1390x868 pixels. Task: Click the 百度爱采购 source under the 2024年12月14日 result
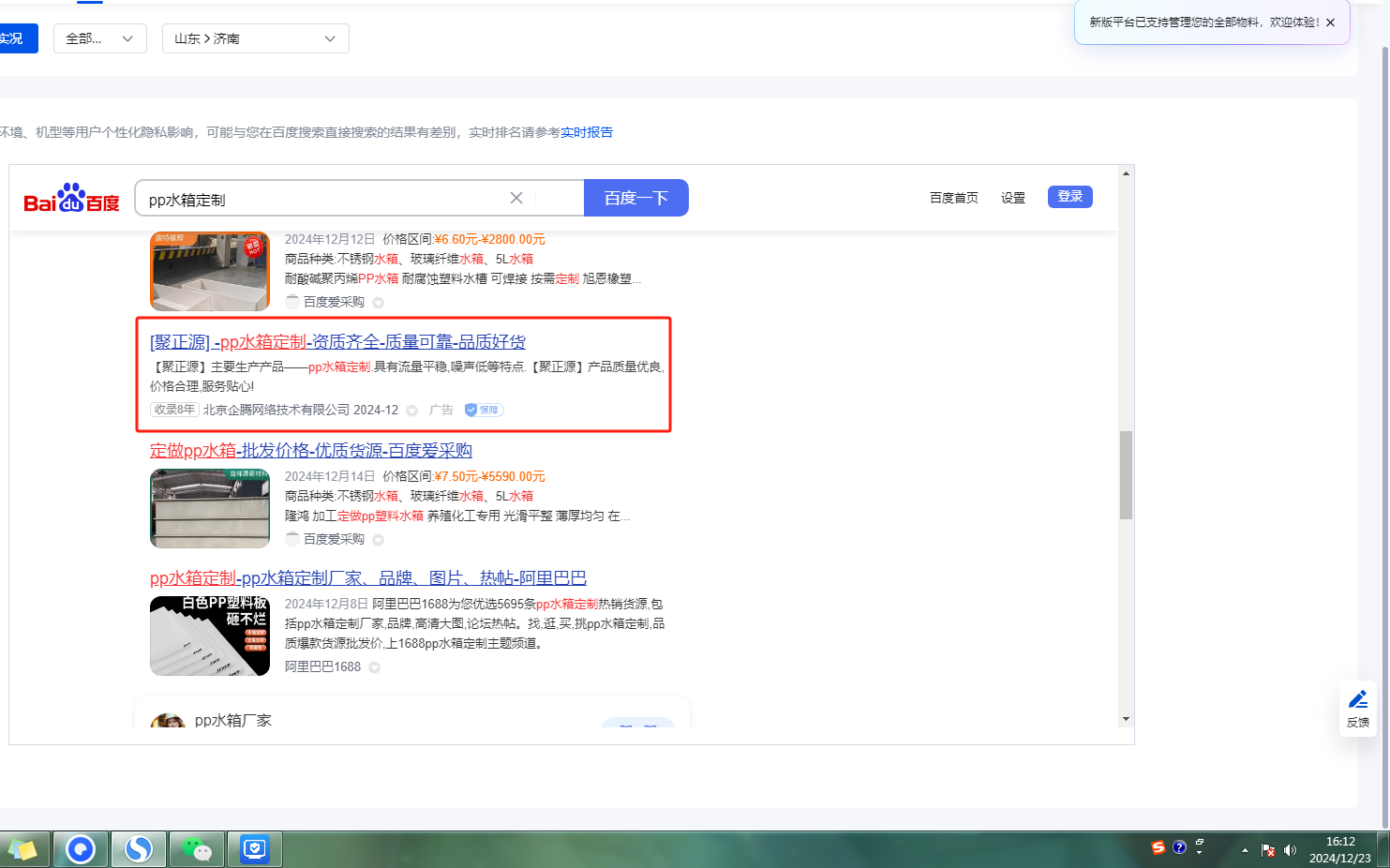pos(334,539)
